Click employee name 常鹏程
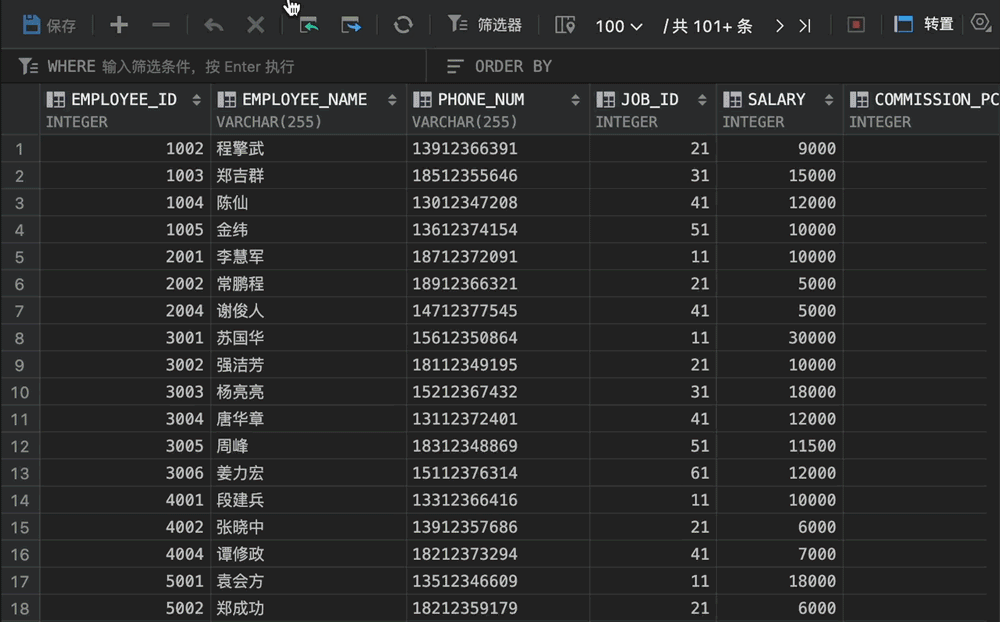The height and width of the screenshot is (622, 1000). pyautogui.click(x=240, y=284)
